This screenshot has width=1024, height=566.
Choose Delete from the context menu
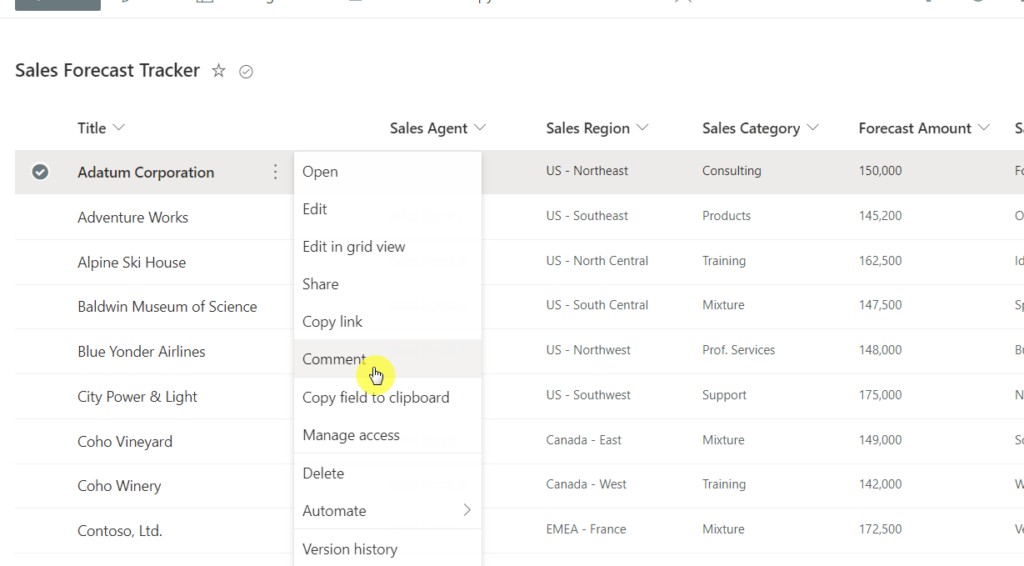coord(388,473)
